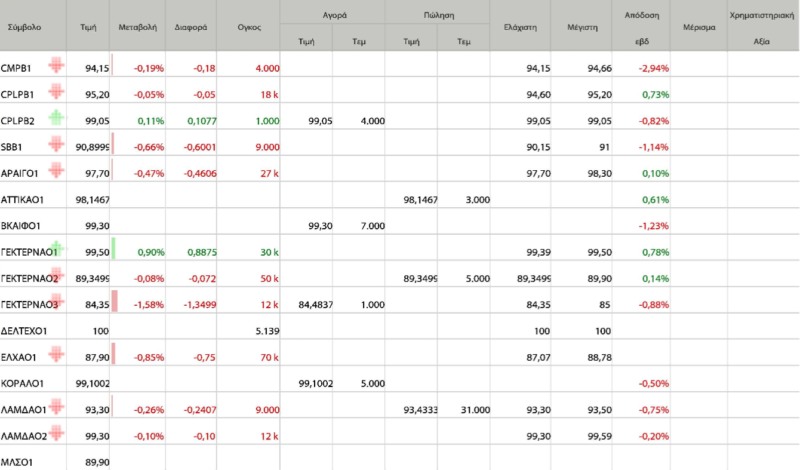The image size is (800, 470).
Task: Click the Ογκος column header
Action: click(248, 28)
